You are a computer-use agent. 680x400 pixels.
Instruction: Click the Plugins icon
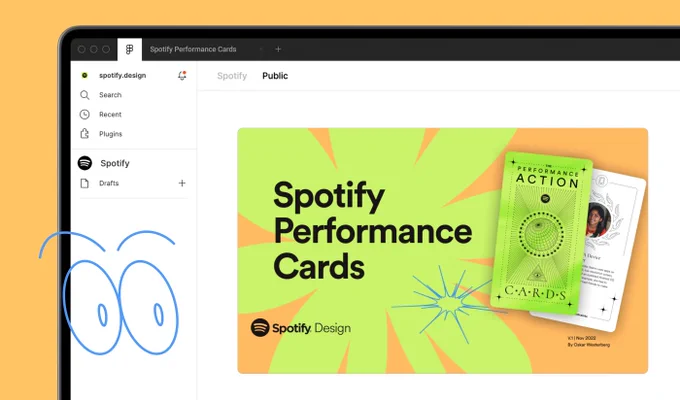(x=85, y=134)
